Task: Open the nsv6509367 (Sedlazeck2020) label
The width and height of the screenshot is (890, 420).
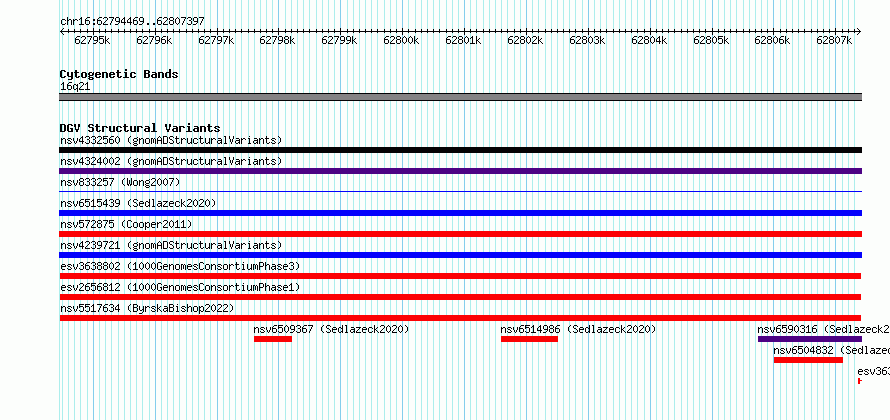Action: (331, 329)
